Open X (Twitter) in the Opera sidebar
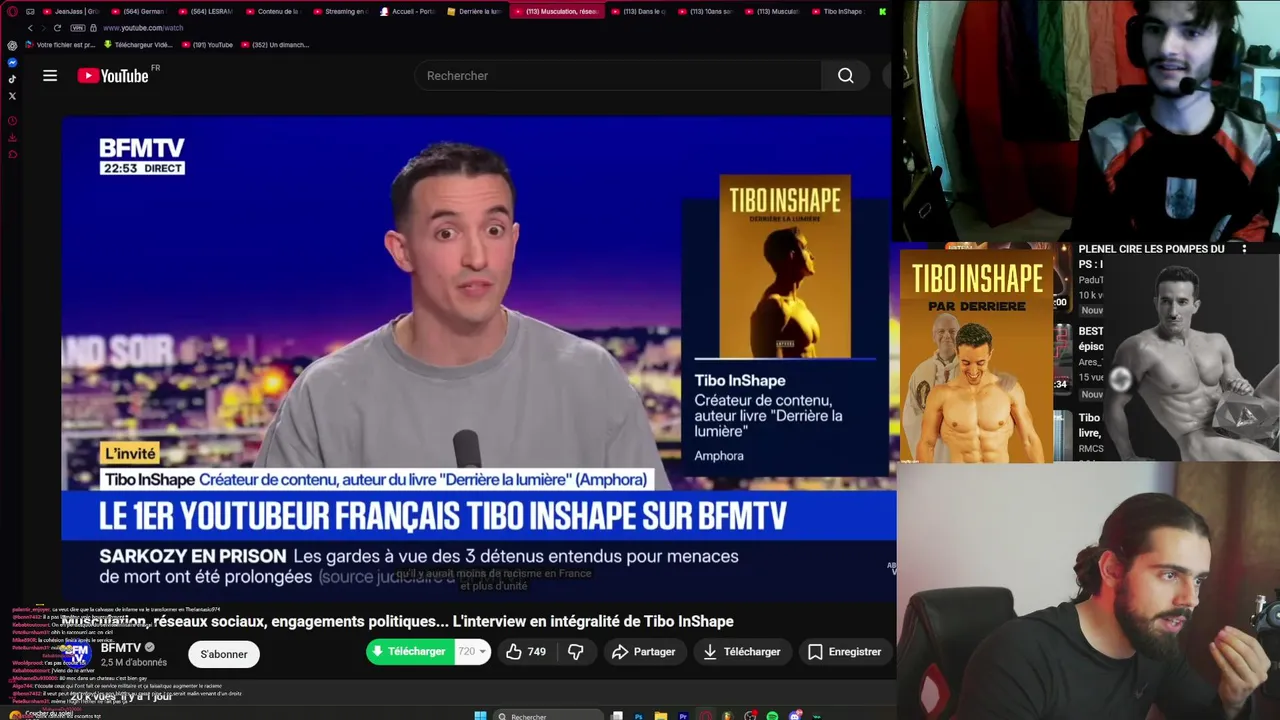This screenshot has height=720, width=1280. [12, 96]
